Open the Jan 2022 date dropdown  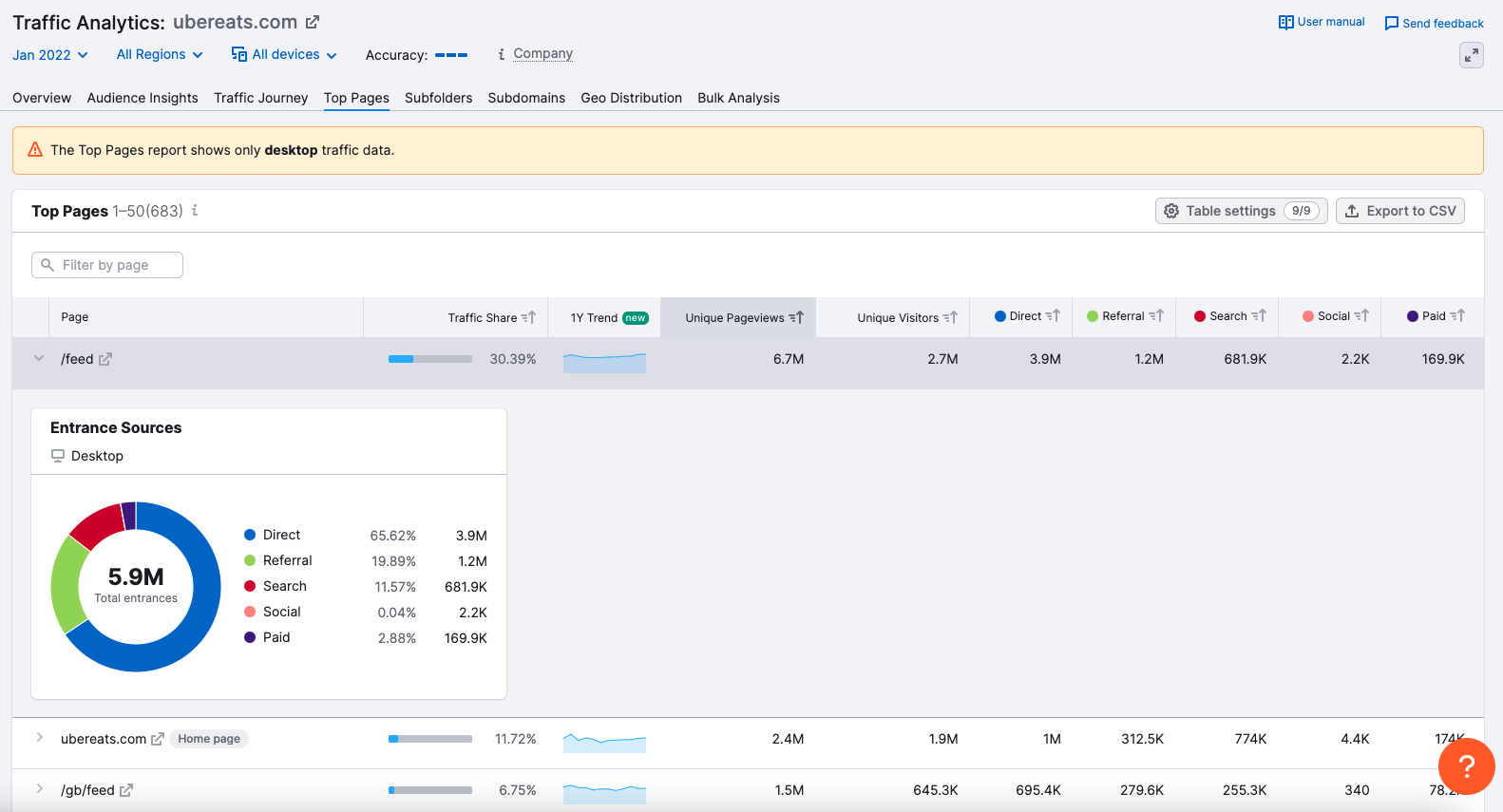(50, 55)
